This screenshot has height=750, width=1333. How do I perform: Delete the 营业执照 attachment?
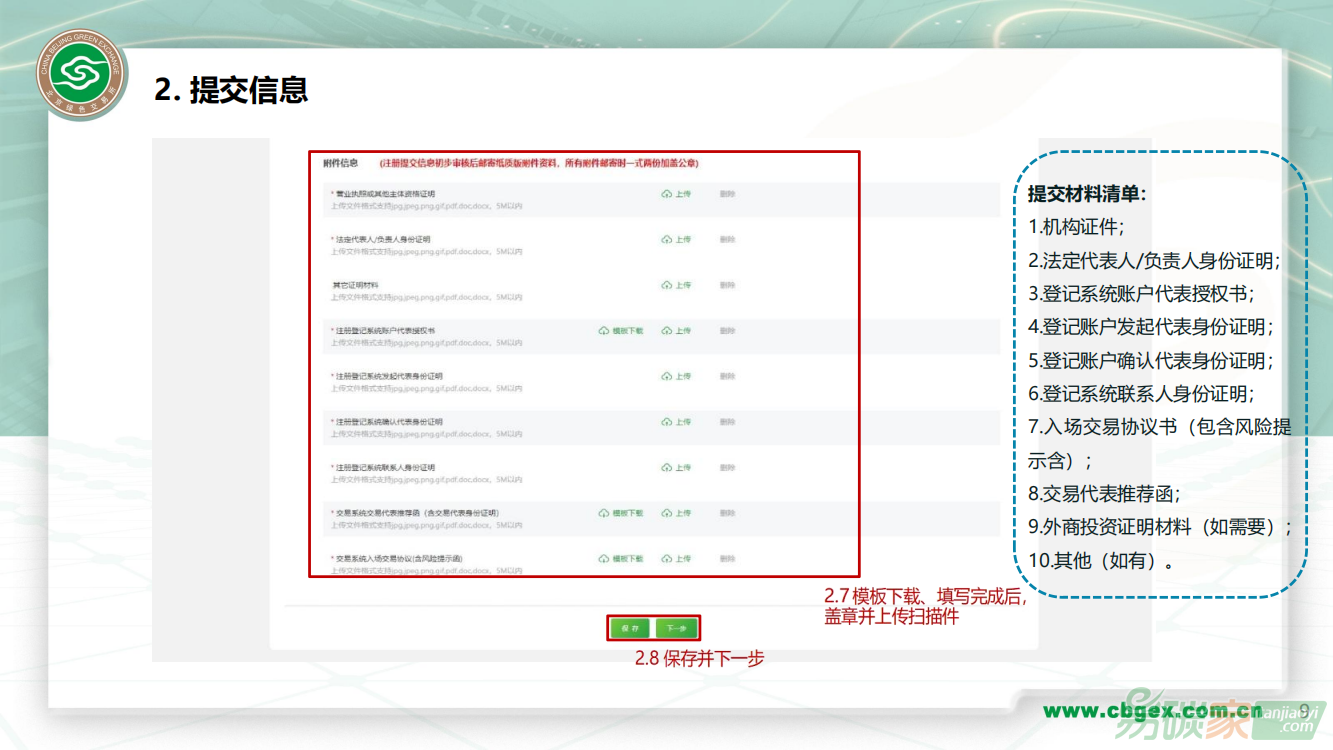point(727,194)
